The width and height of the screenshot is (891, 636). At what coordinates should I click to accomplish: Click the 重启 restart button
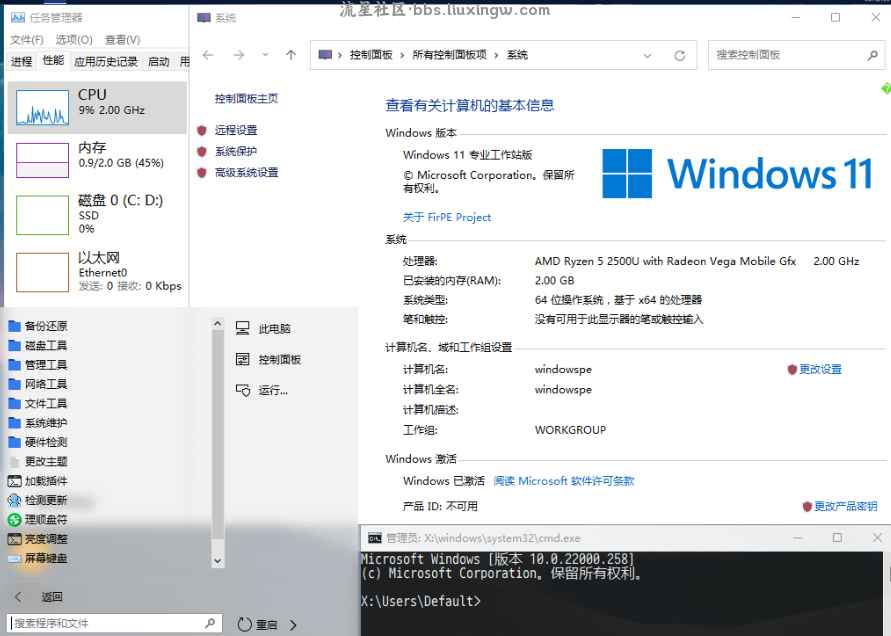click(257, 625)
